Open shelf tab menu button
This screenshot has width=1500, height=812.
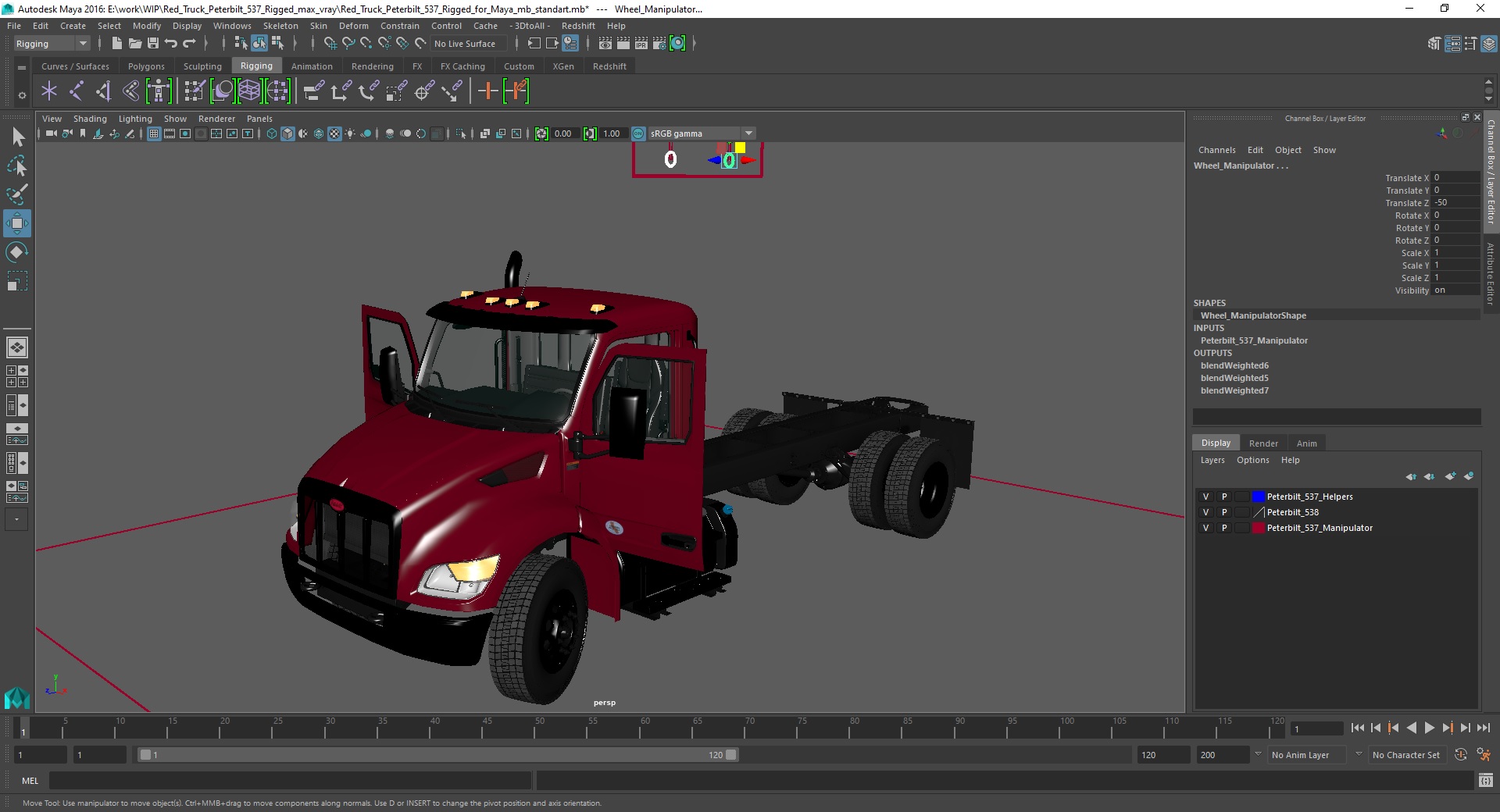click(22, 68)
